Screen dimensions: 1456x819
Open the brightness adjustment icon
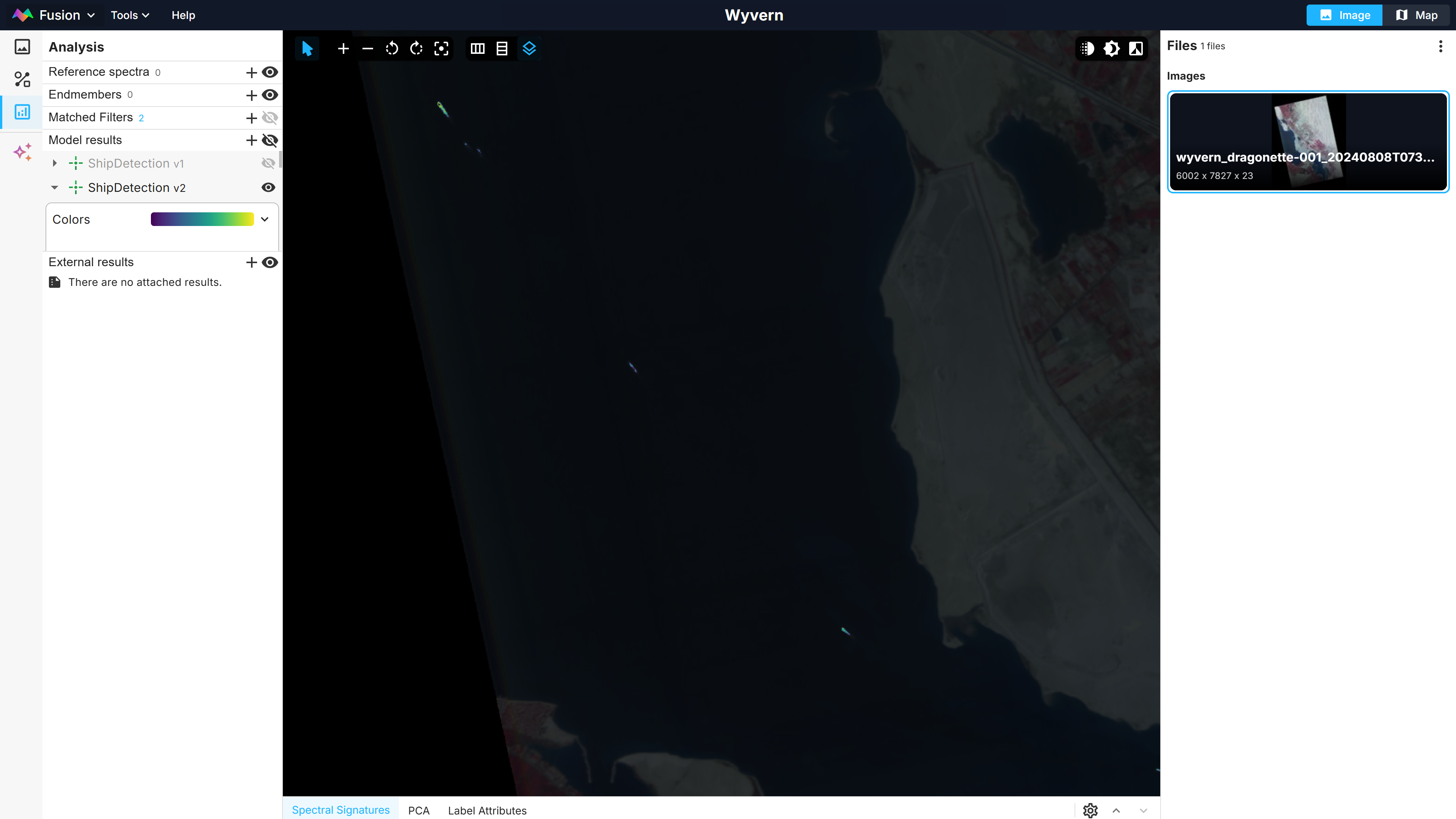pyautogui.click(x=1111, y=49)
